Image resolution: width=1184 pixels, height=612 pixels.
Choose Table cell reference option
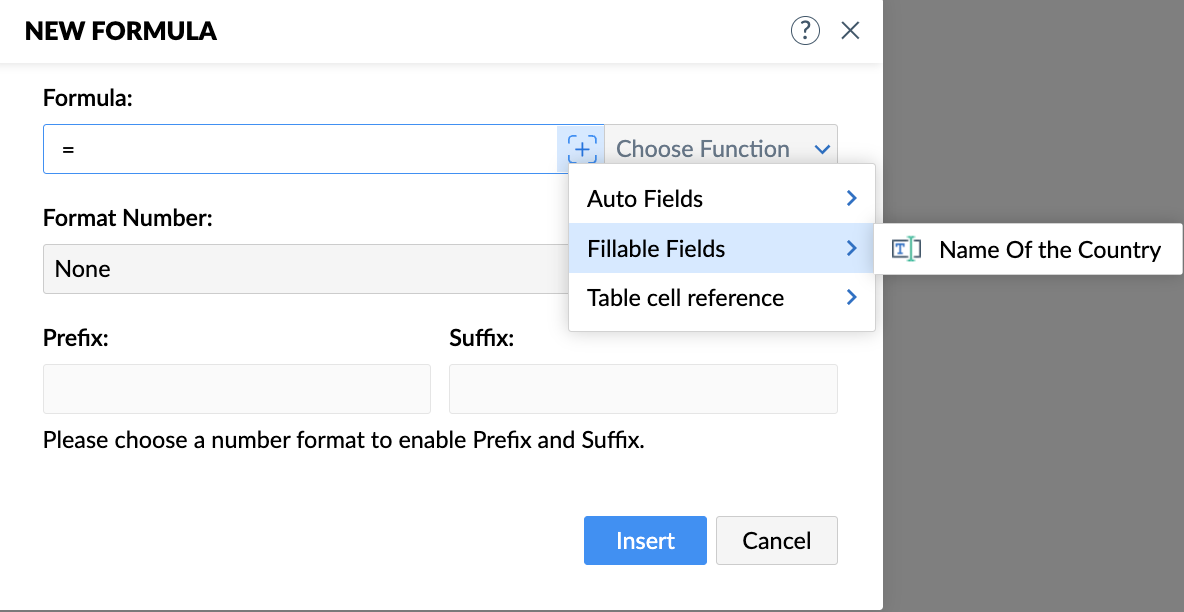coord(685,298)
